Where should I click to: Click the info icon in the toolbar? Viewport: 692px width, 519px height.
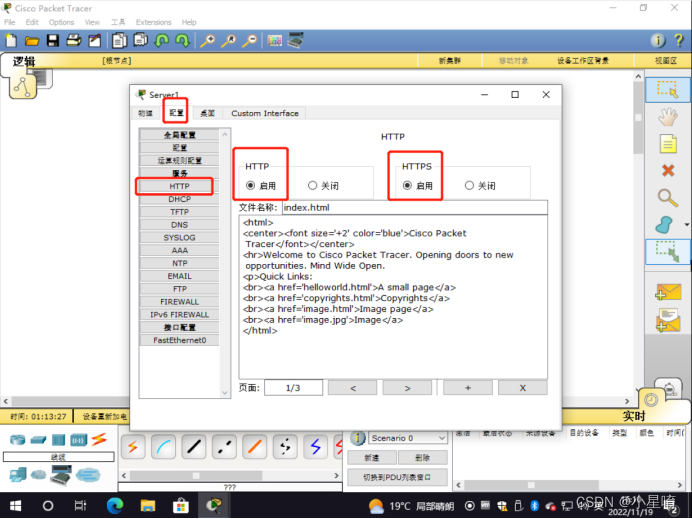pyautogui.click(x=658, y=41)
